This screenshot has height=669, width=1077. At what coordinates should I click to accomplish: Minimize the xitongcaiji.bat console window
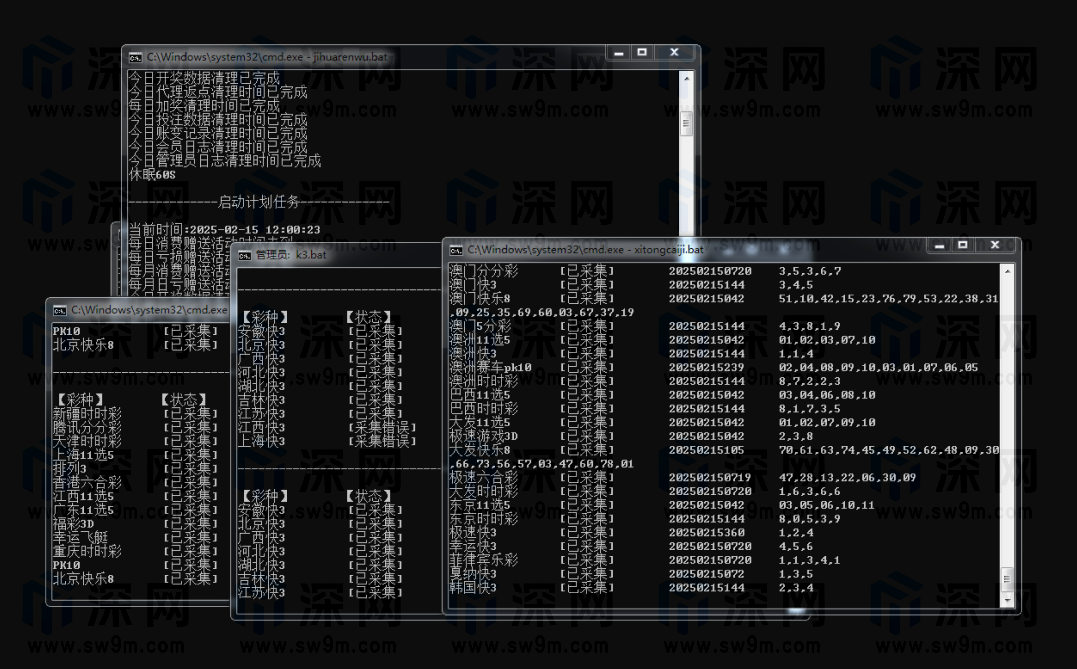coord(939,244)
